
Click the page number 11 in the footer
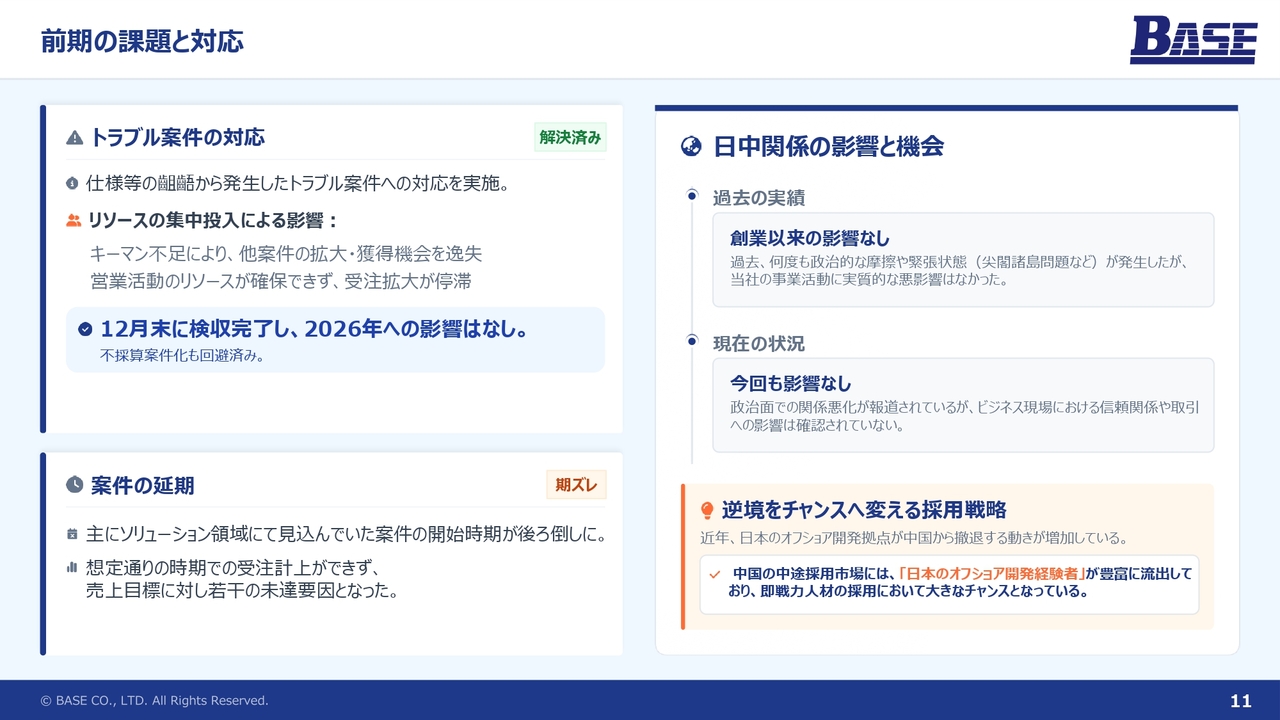click(1240, 701)
